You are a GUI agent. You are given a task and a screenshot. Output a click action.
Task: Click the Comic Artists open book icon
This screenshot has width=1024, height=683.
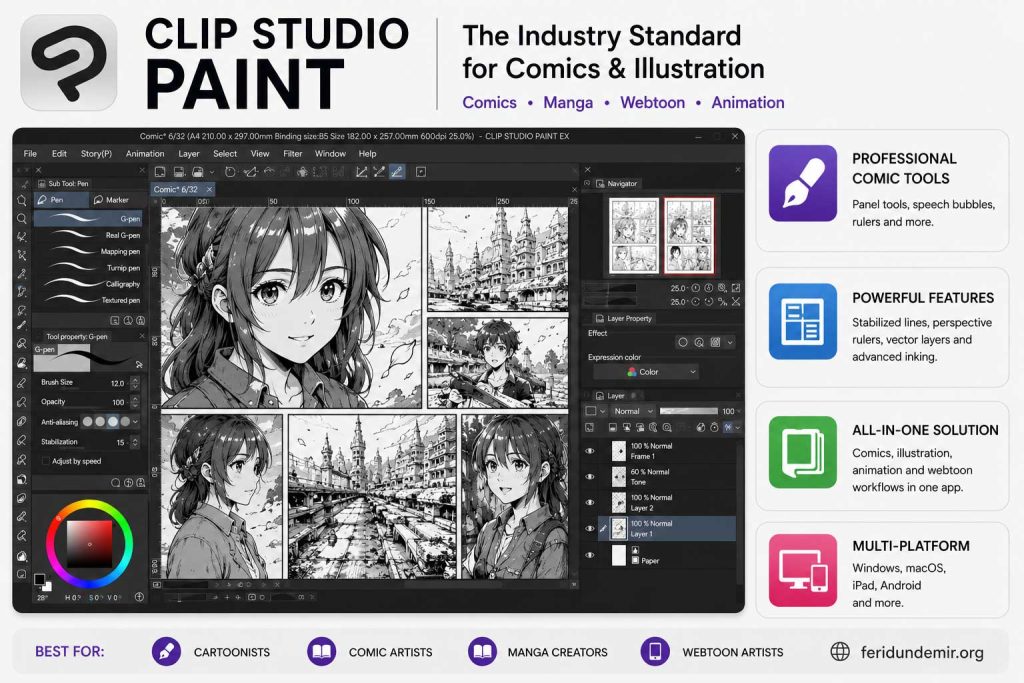[321, 652]
